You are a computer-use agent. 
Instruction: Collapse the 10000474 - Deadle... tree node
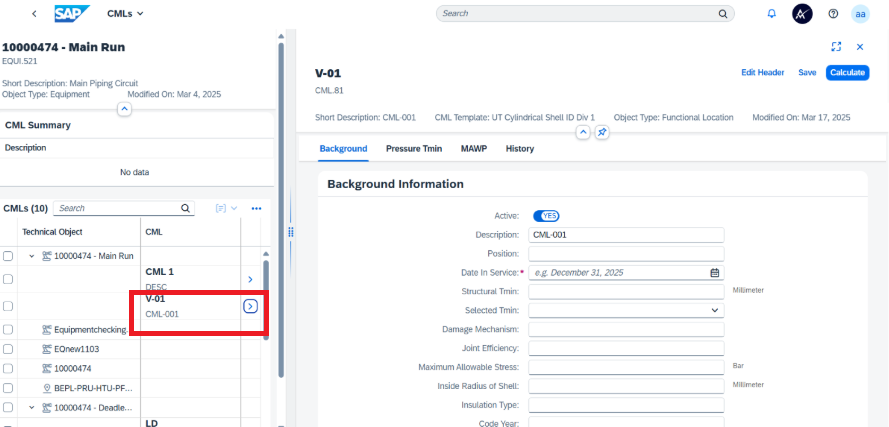(x=32, y=408)
